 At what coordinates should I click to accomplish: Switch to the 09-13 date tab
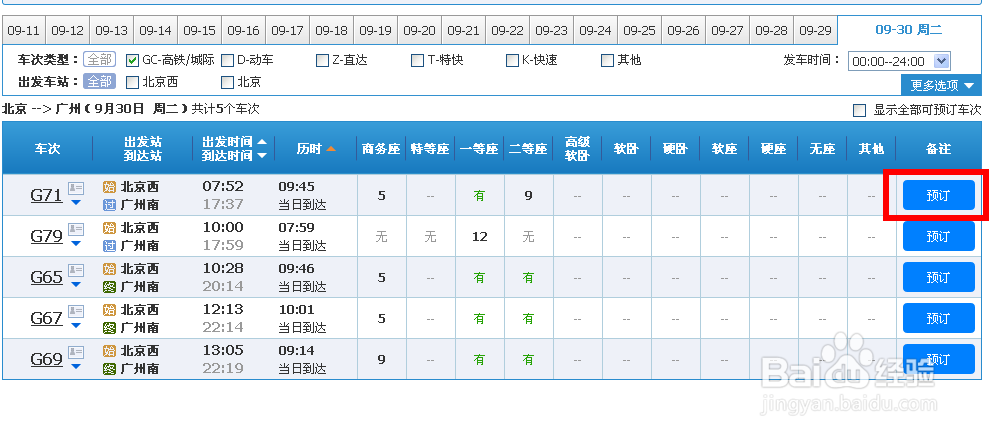(x=112, y=30)
